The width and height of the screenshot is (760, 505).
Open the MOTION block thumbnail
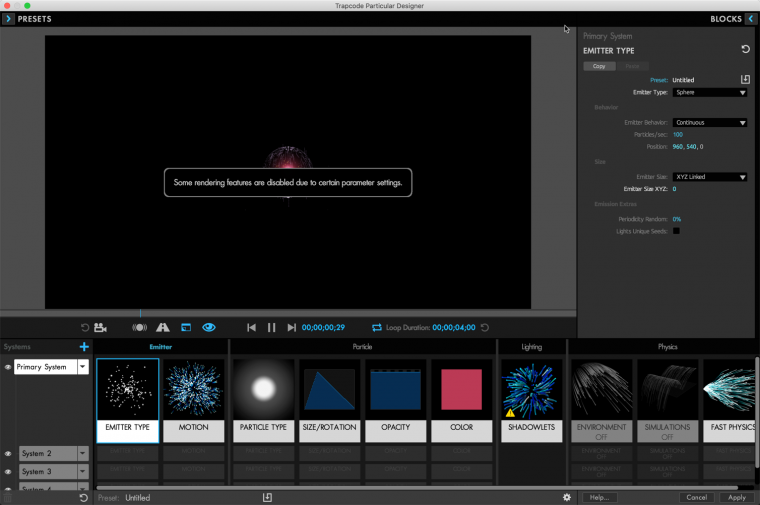pyautogui.click(x=193, y=400)
